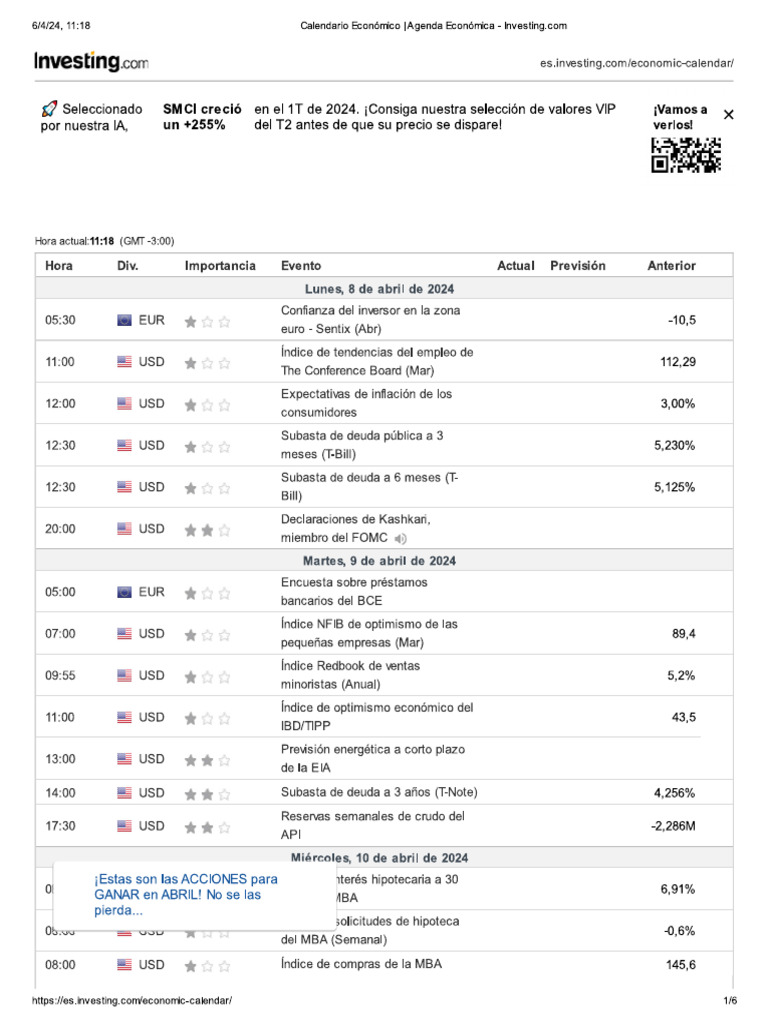This screenshot has height=1024, width=768.
Task: Click the rocket icon in the banner
Action: pos(49,108)
